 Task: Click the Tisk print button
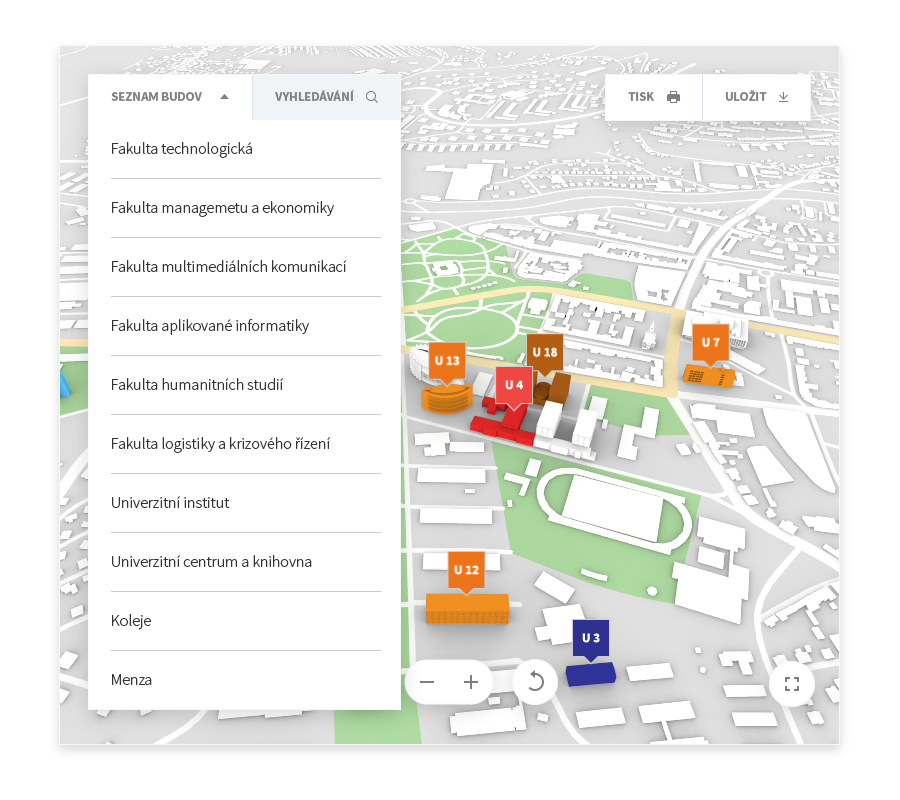coord(653,97)
